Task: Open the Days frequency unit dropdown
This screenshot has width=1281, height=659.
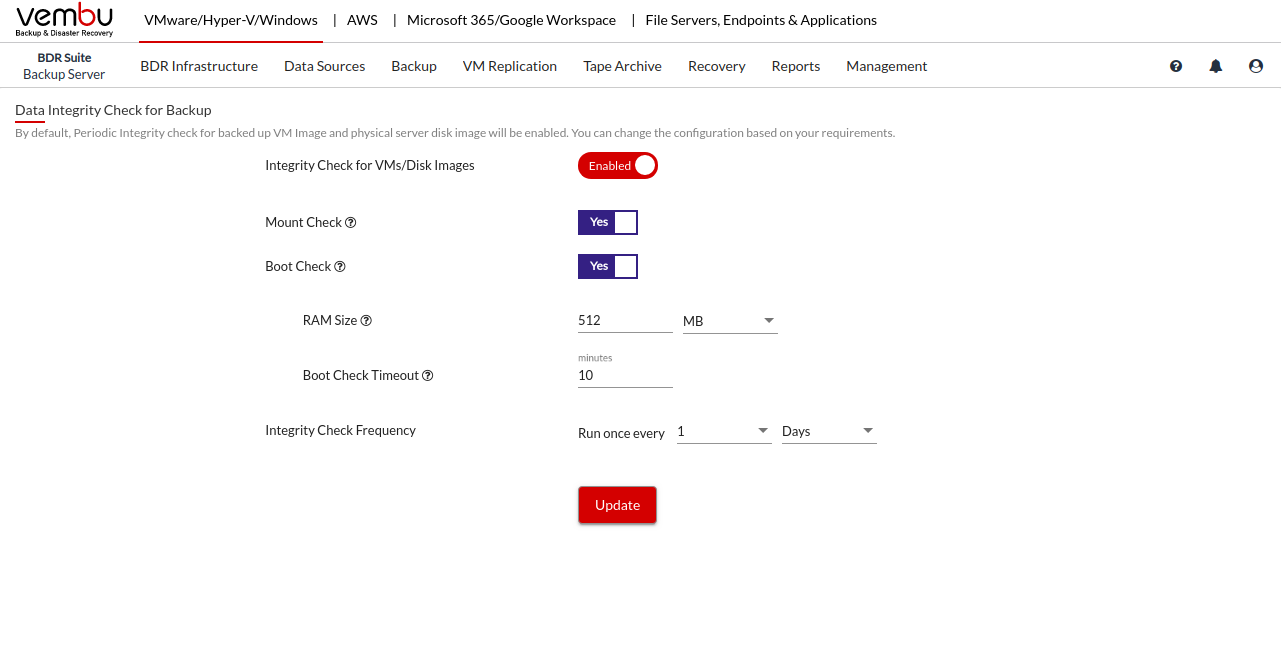Action: click(829, 431)
